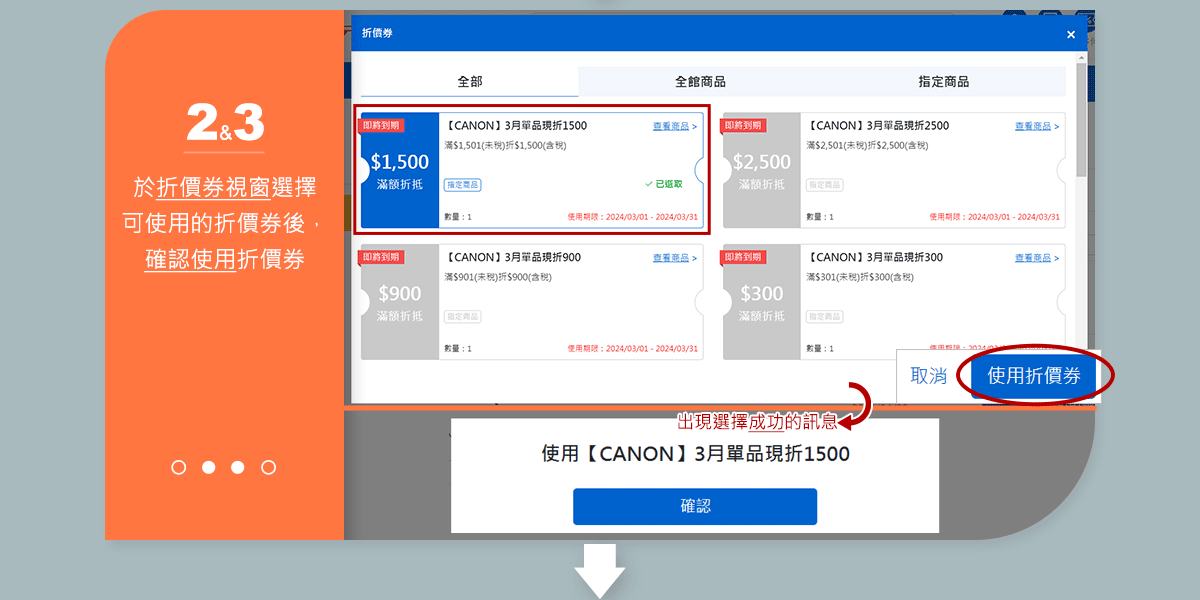Switch to the 全部 tab
Image resolution: width=1200 pixels, height=600 pixels.
[x=470, y=82]
